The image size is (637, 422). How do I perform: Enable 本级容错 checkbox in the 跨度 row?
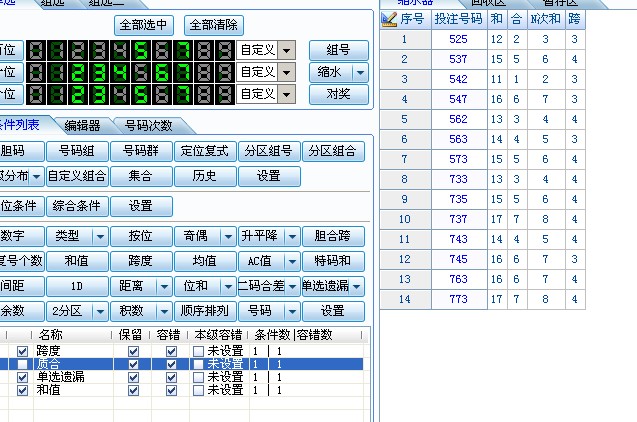click(x=198, y=351)
